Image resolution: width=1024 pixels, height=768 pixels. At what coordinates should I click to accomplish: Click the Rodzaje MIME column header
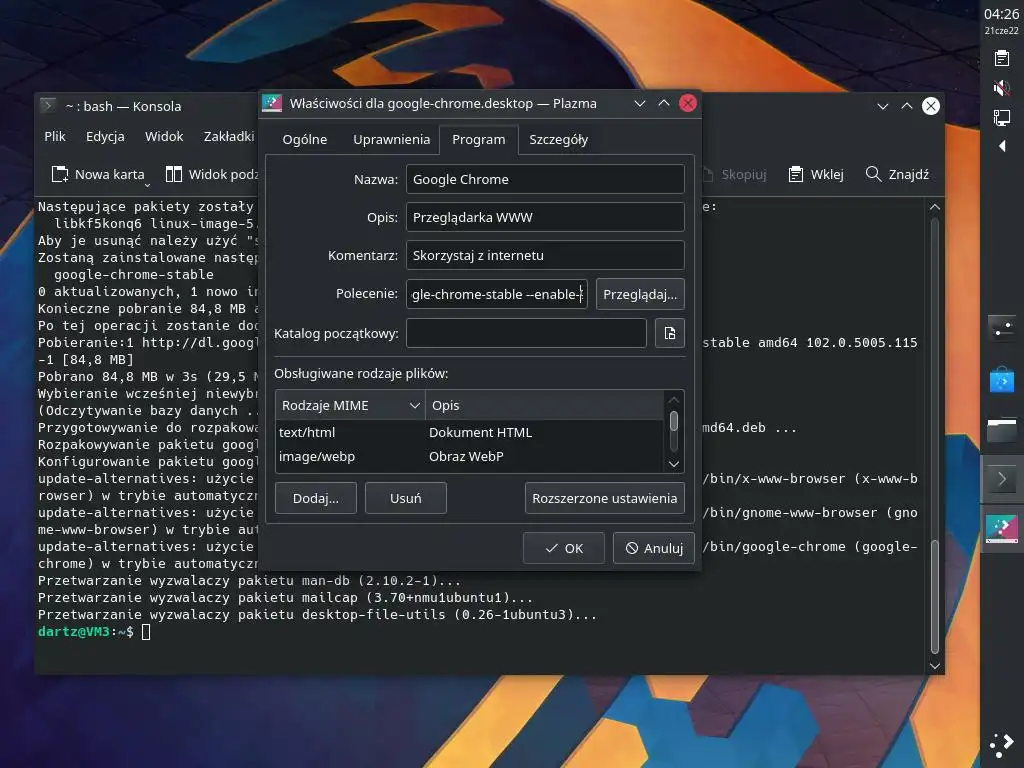(350, 406)
